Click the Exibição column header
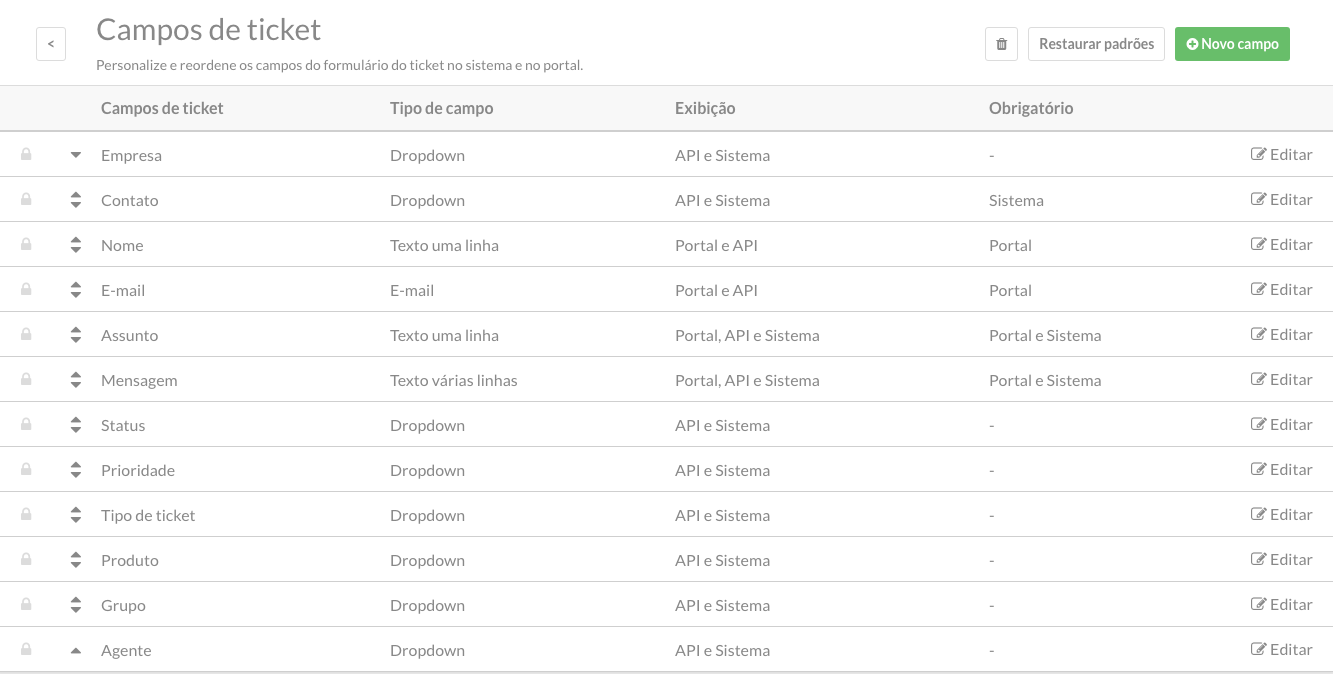Screen dimensions: 1333x674 pyautogui.click(x=705, y=108)
